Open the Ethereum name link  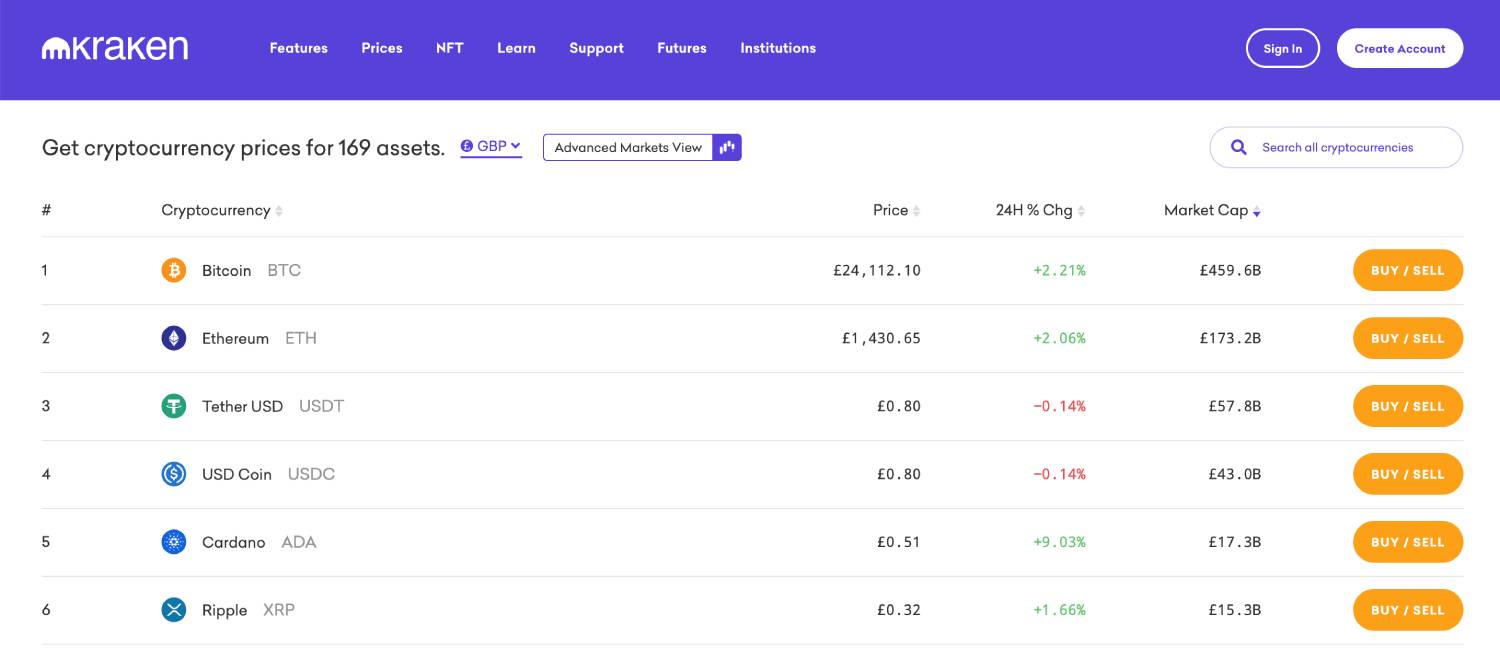pos(235,338)
